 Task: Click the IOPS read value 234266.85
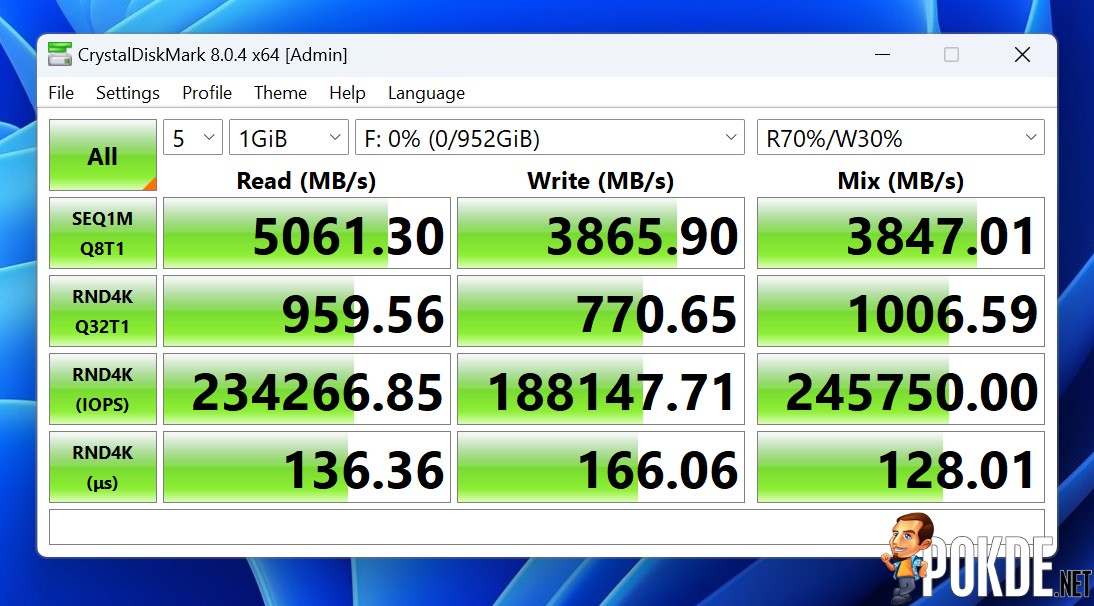click(307, 389)
